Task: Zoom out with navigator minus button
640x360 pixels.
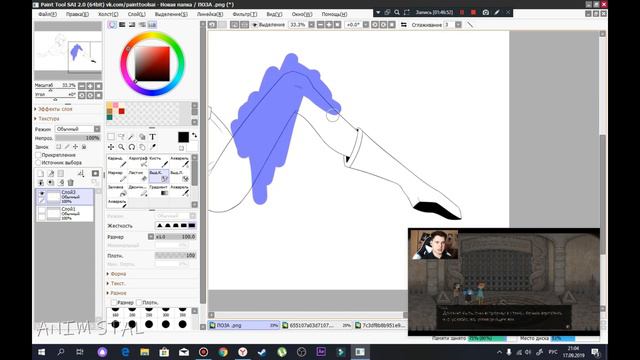Action: click(82, 86)
